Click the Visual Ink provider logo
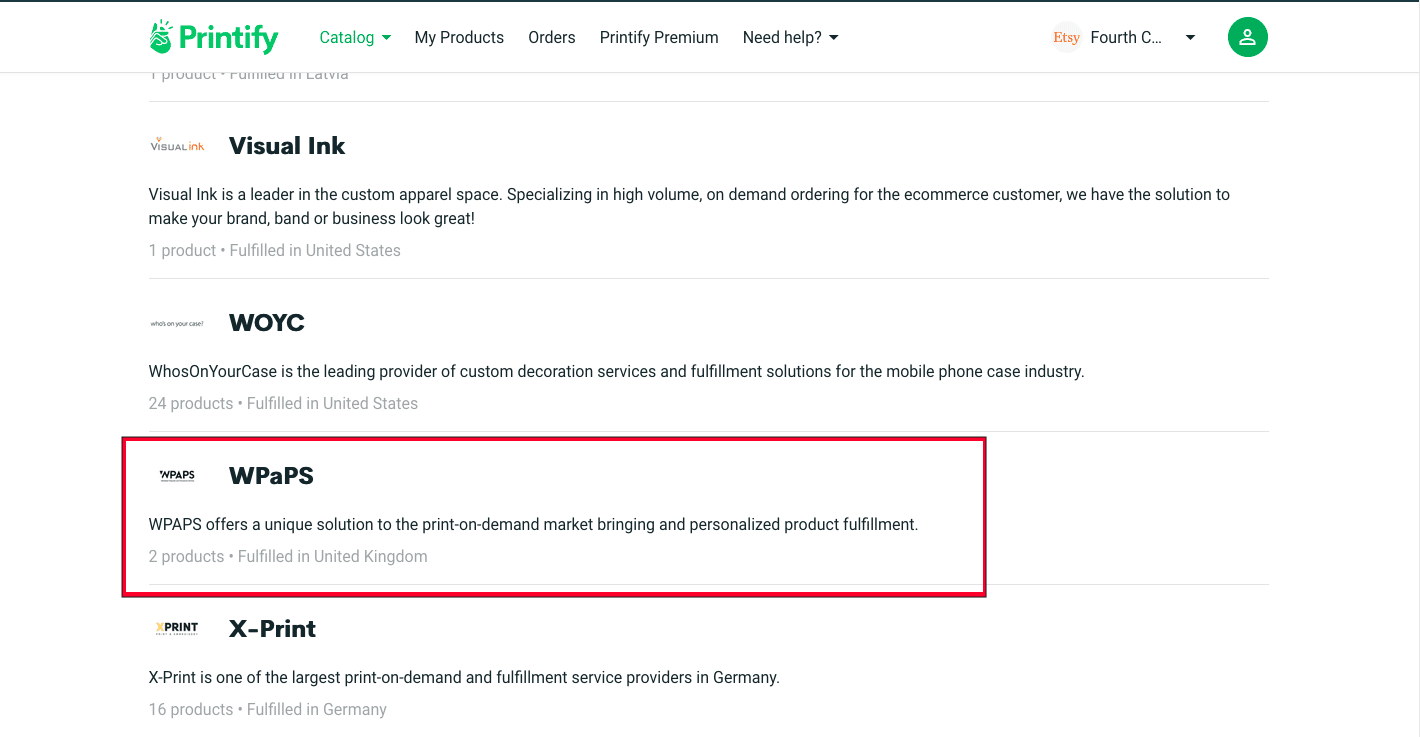This screenshot has width=1420, height=737. click(177, 146)
